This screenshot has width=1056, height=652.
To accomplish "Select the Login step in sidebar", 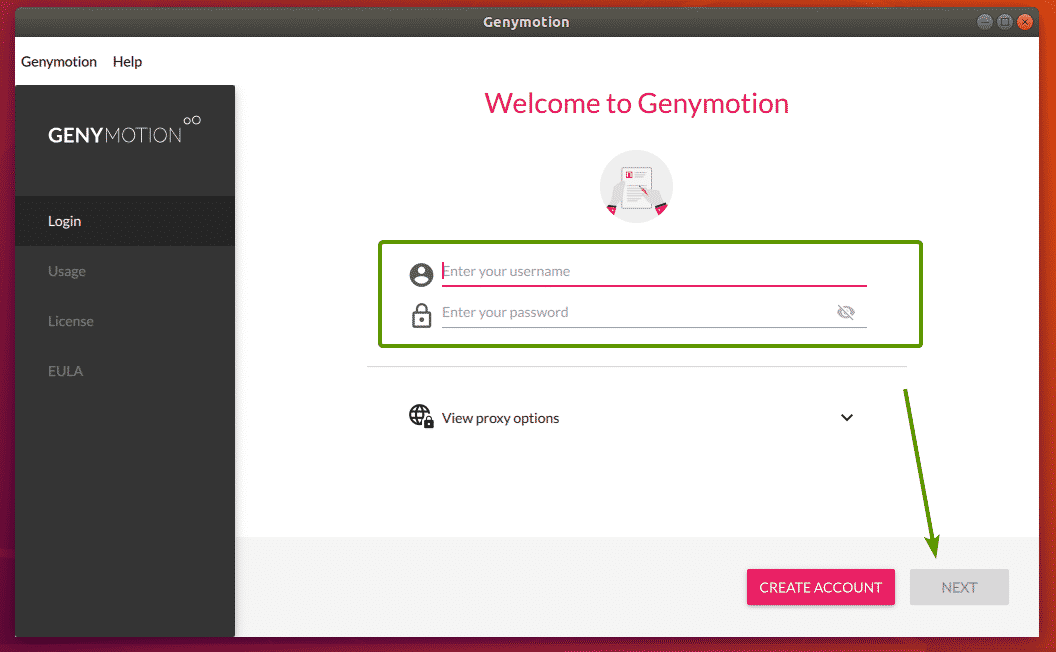I will click(65, 221).
